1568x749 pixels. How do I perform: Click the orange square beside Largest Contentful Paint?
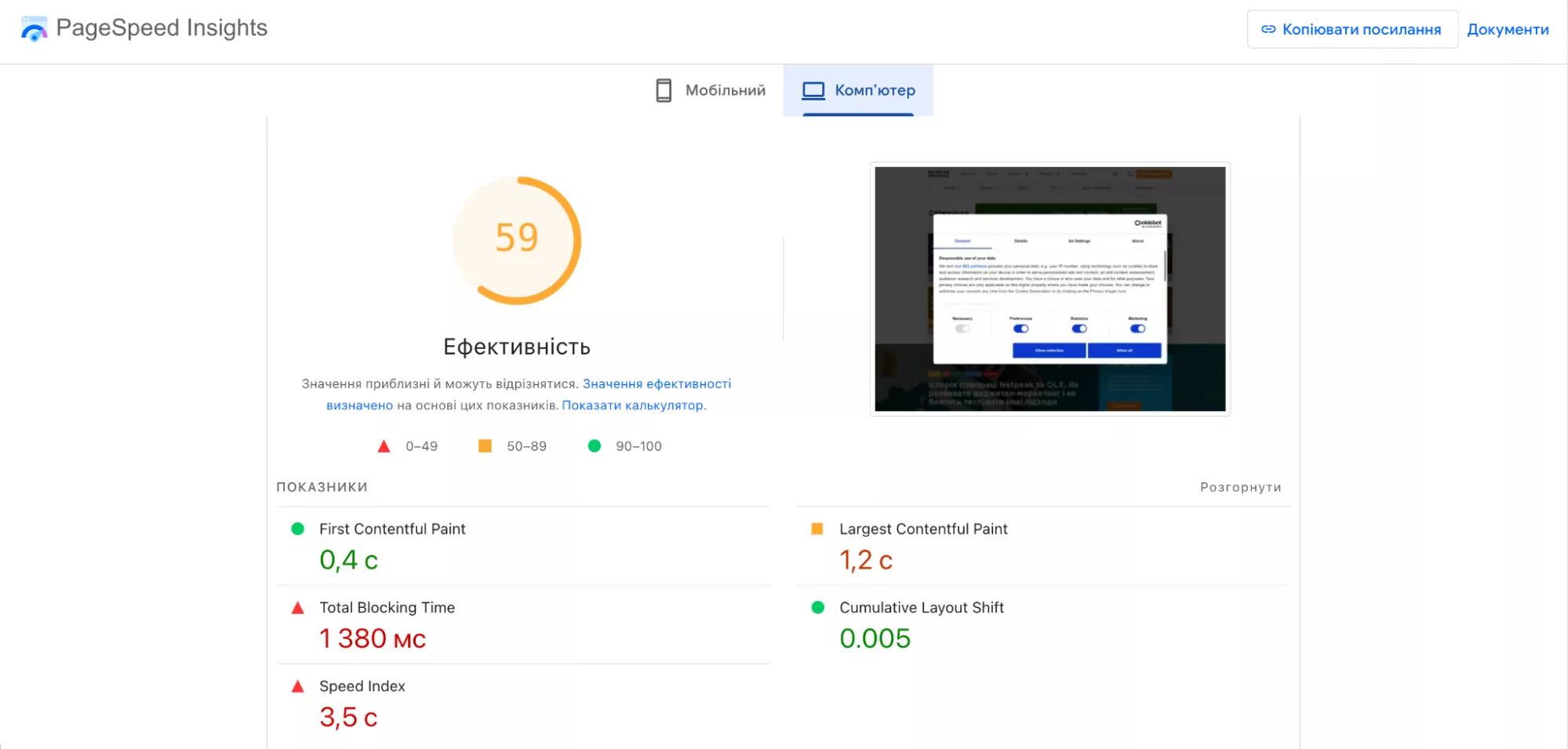click(x=817, y=529)
